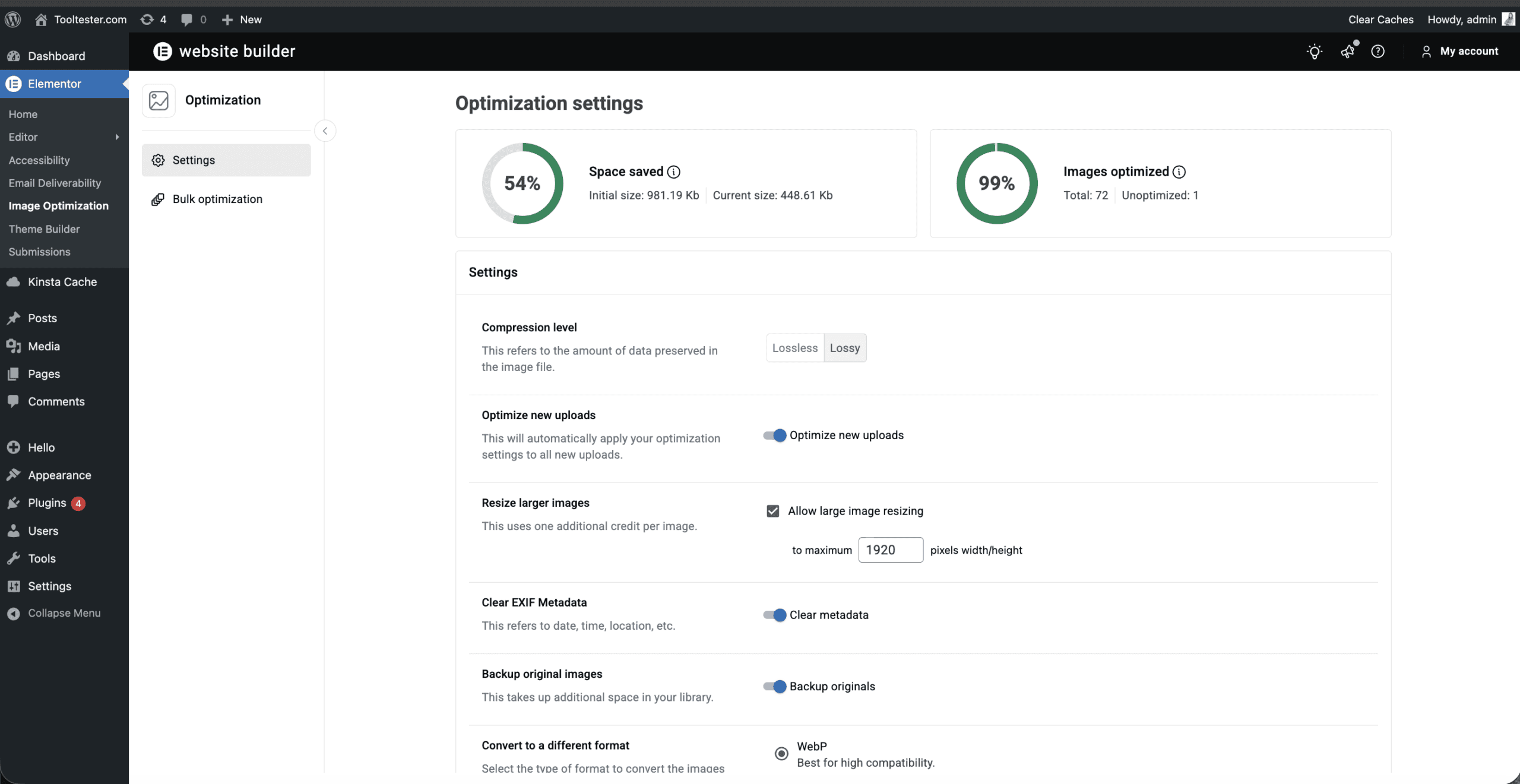Open the Plugins menu item
Screen dimensions: 1520x784
coord(47,503)
